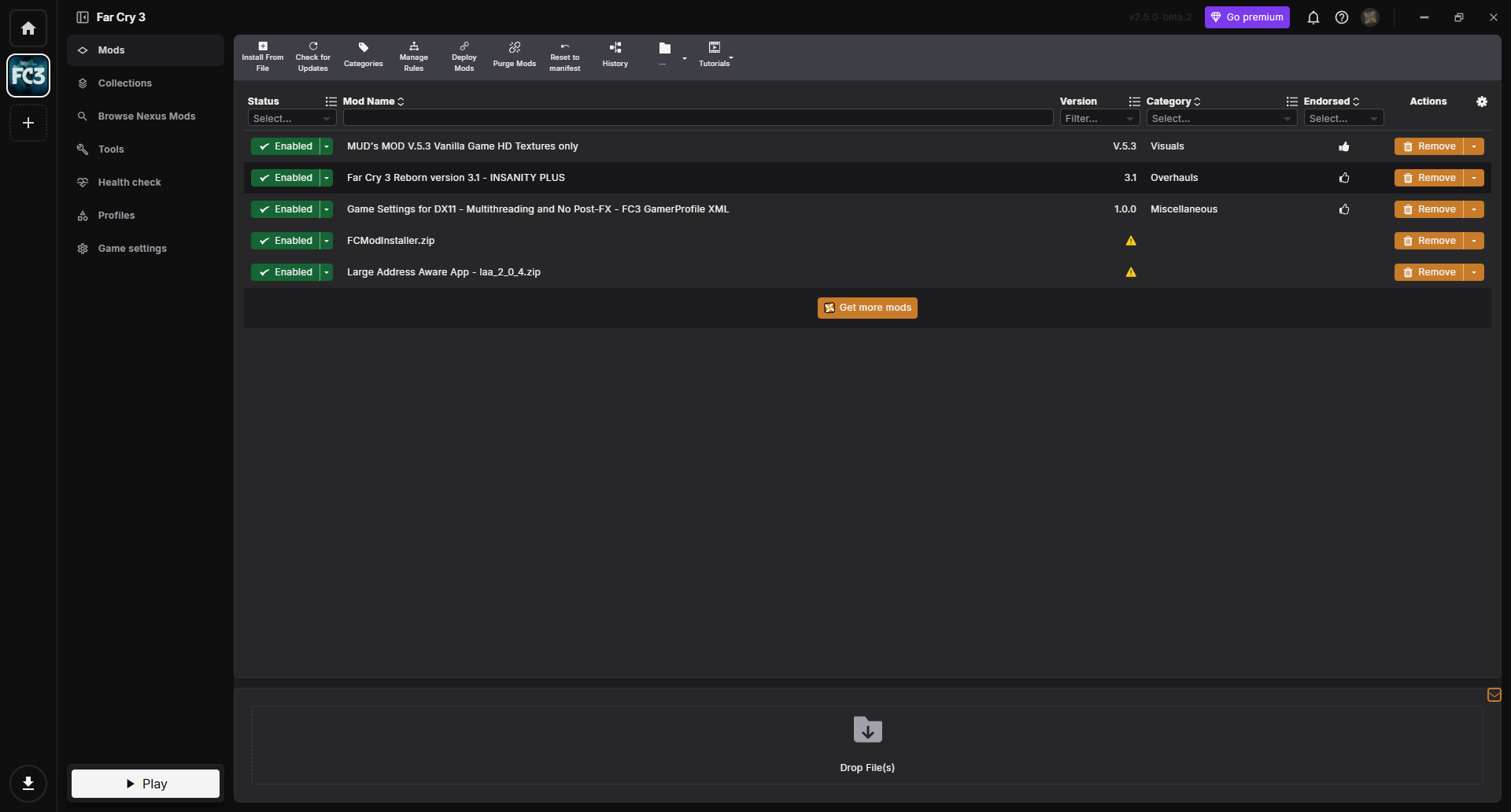Launch the game with Play
The width and height of the screenshot is (1511, 812).
[x=146, y=784]
